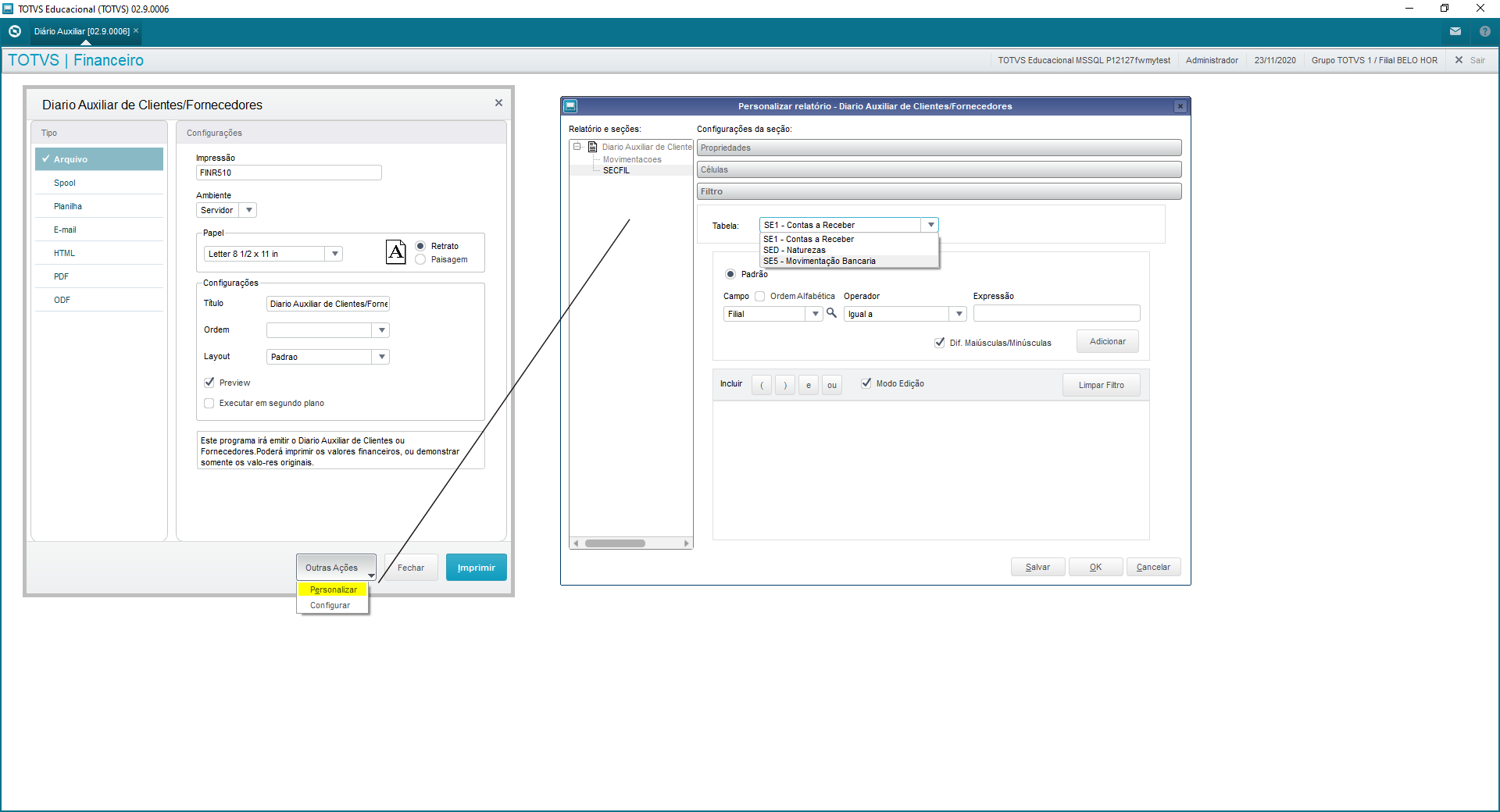Click the Fechar button
This screenshot has height=812, width=1500.
coord(411,568)
